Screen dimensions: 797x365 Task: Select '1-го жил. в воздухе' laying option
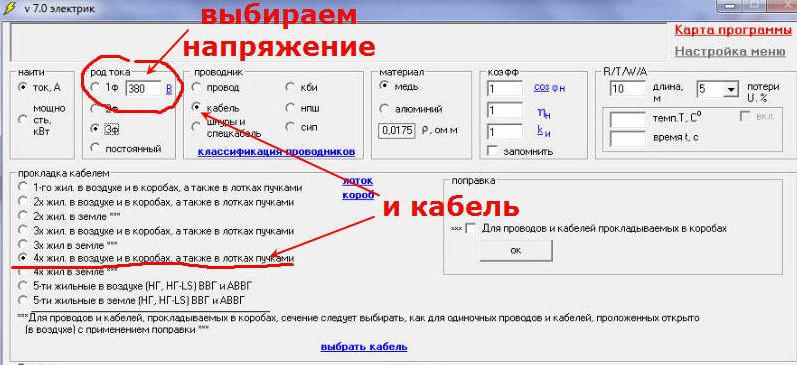pos(22,187)
